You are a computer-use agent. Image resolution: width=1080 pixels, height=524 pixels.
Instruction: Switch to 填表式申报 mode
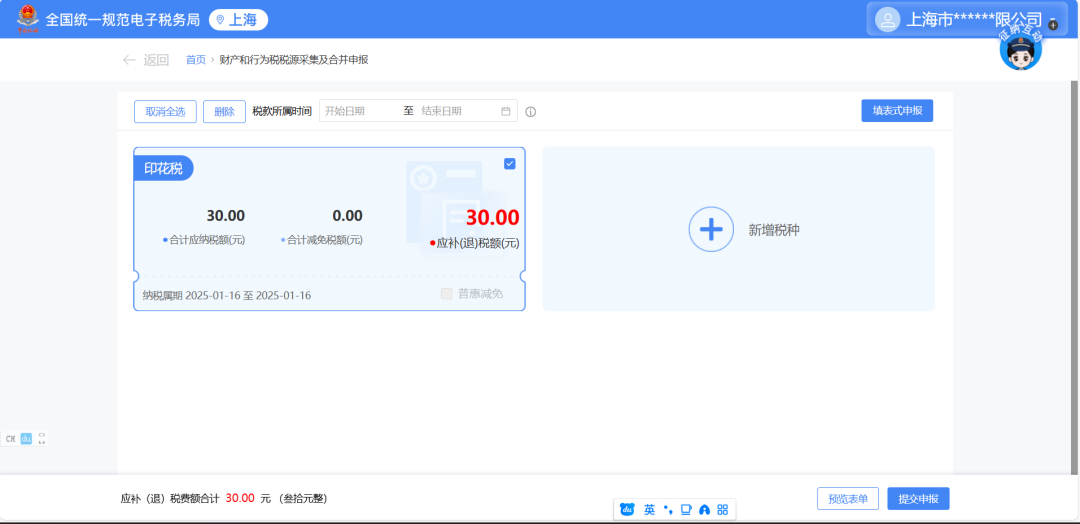pyautogui.click(x=896, y=111)
